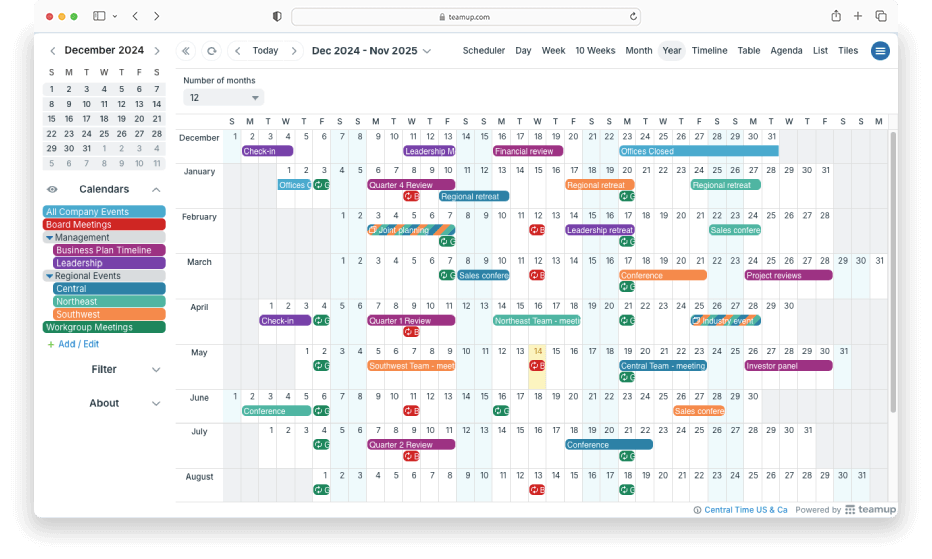This screenshot has height=559, width=932.
Task: Collapse the Management calendar folder
Action: point(49,238)
